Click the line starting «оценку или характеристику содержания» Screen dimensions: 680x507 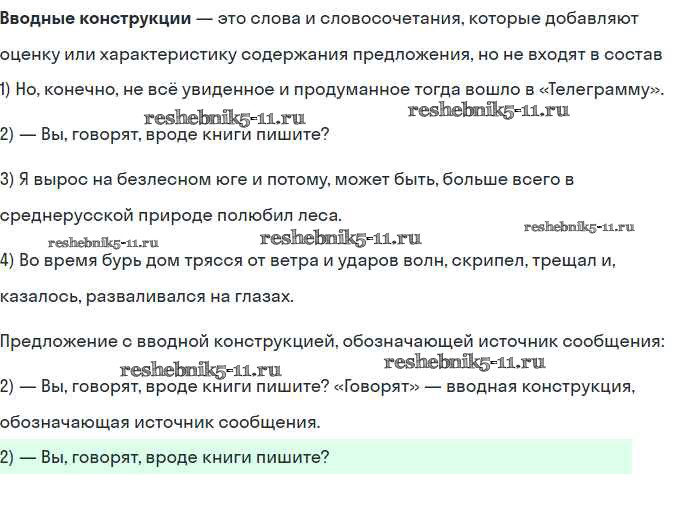pos(330,54)
